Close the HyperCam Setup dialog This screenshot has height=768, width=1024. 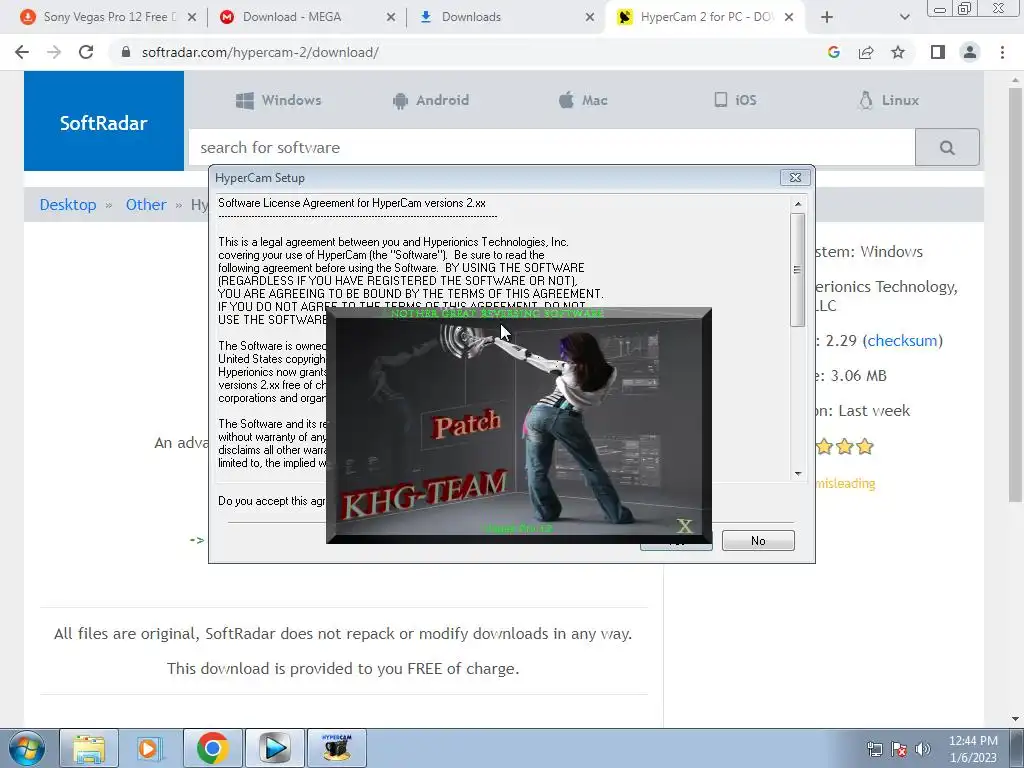click(x=795, y=178)
